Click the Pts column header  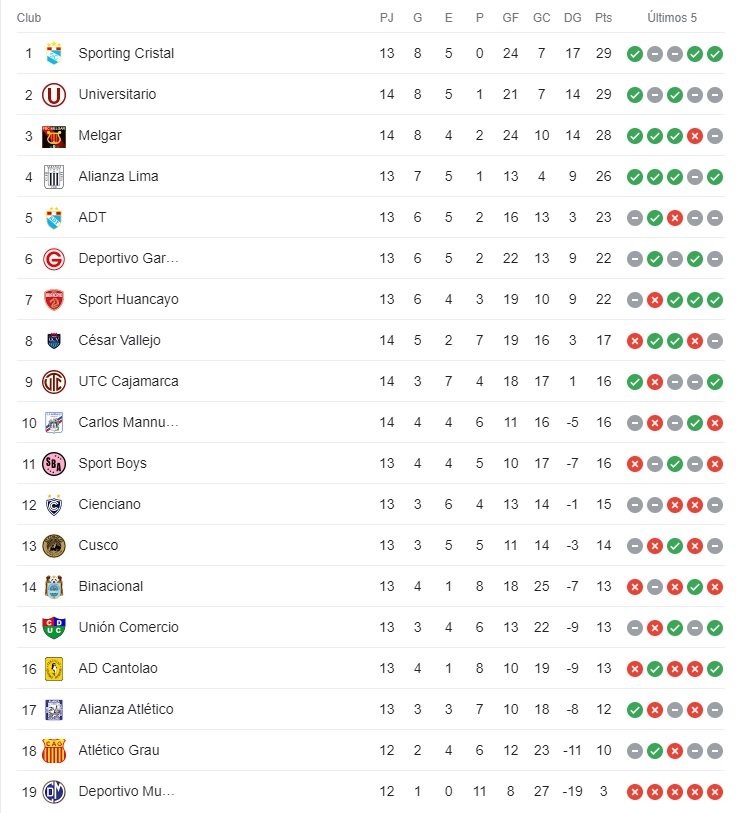click(603, 18)
